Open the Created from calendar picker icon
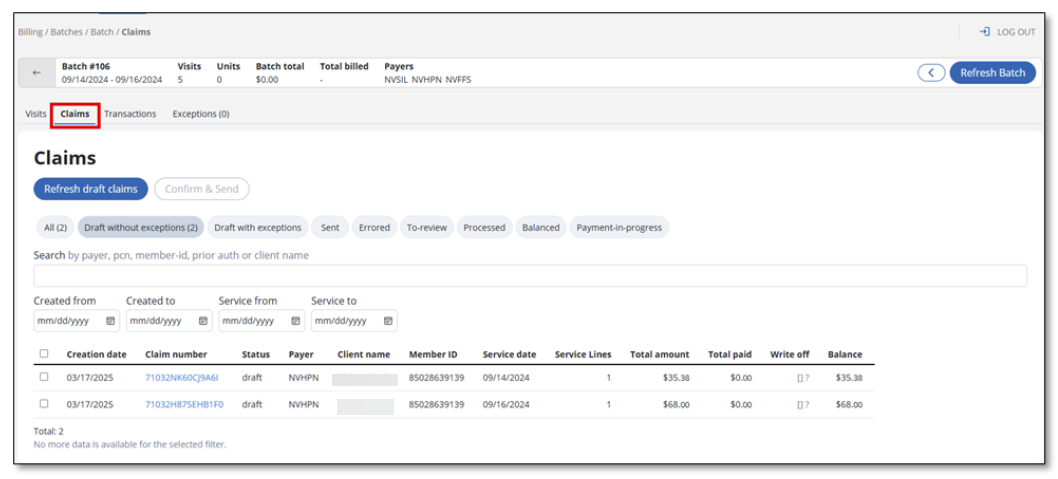 coord(110,321)
